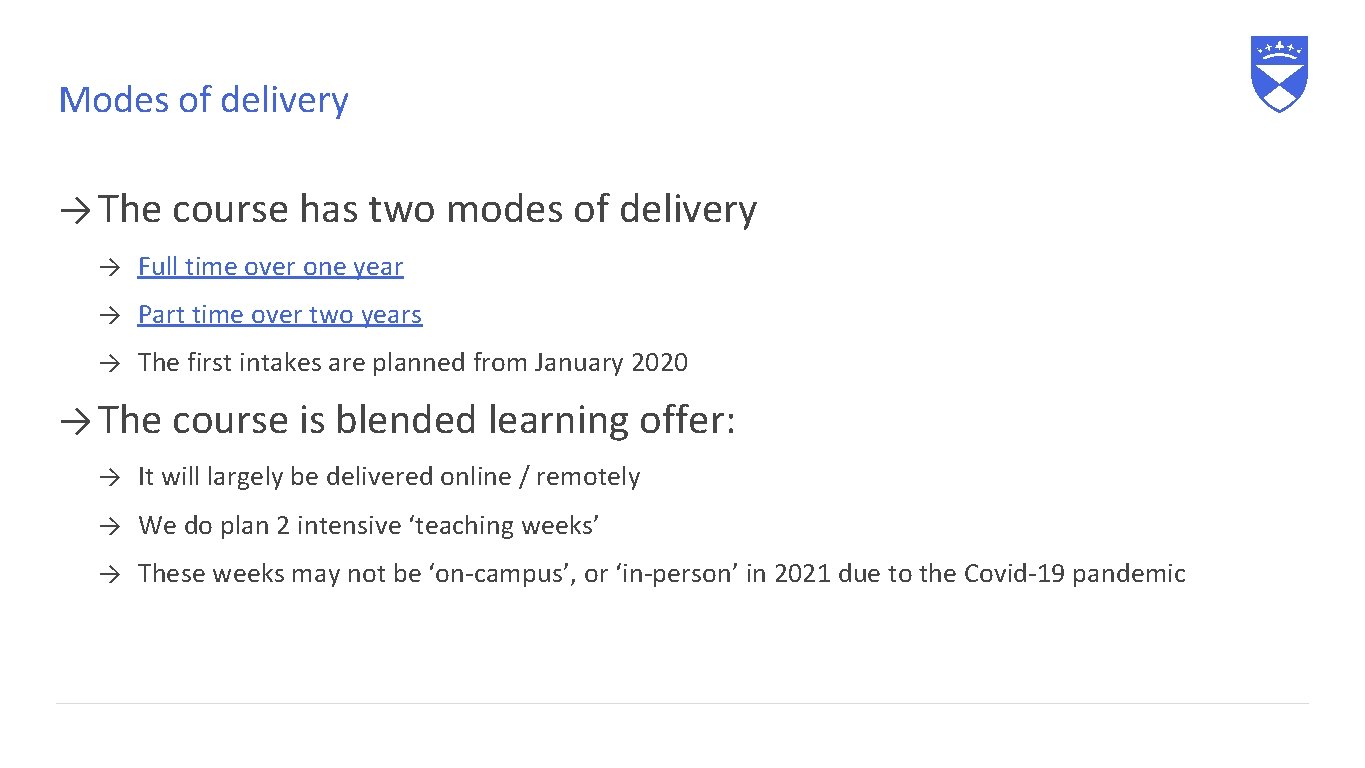
Task: Click 'The course has two modes of delivery' heading
Action: coord(428,209)
